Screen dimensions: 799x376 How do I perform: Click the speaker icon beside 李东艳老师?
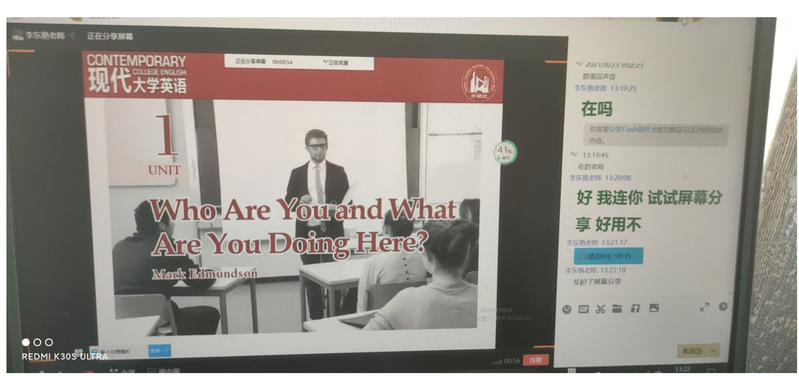71,35
